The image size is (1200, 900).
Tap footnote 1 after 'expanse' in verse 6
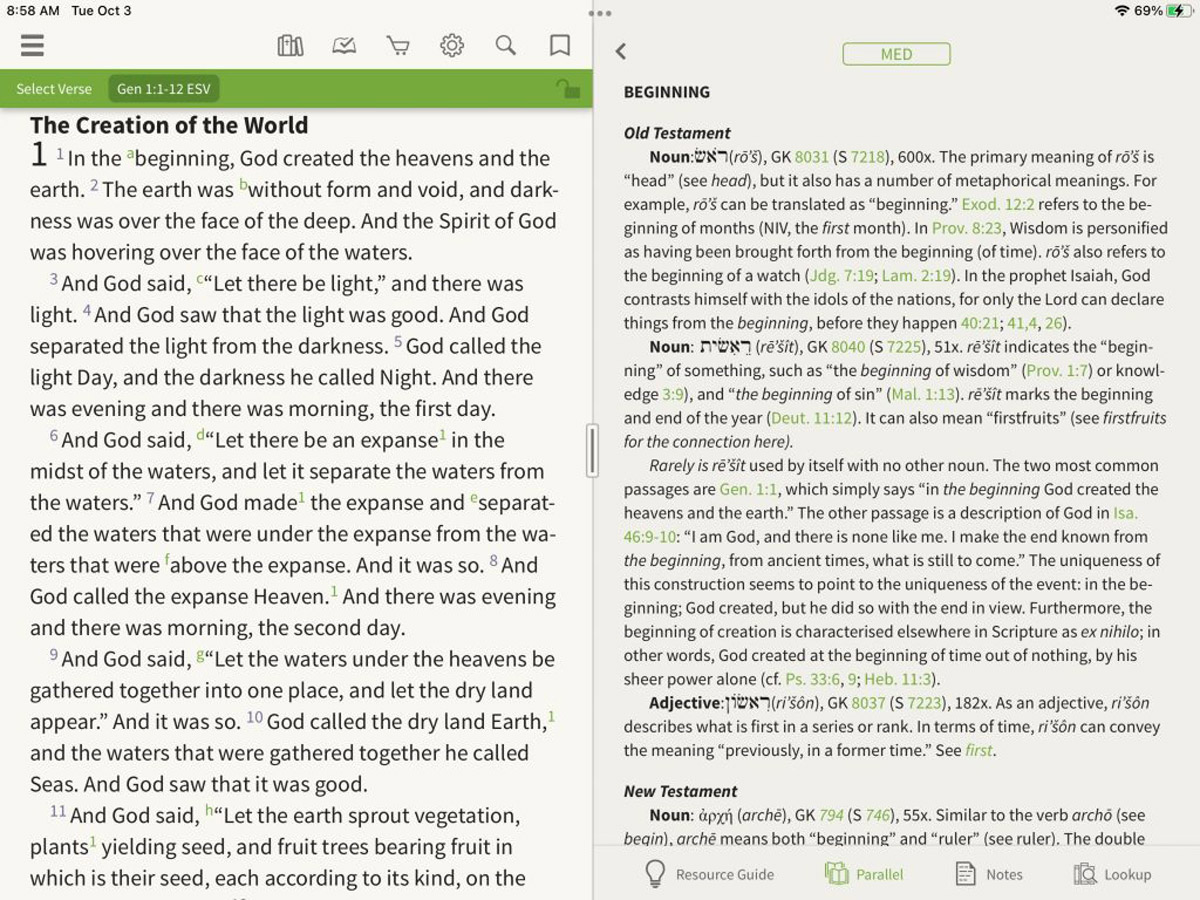441,436
